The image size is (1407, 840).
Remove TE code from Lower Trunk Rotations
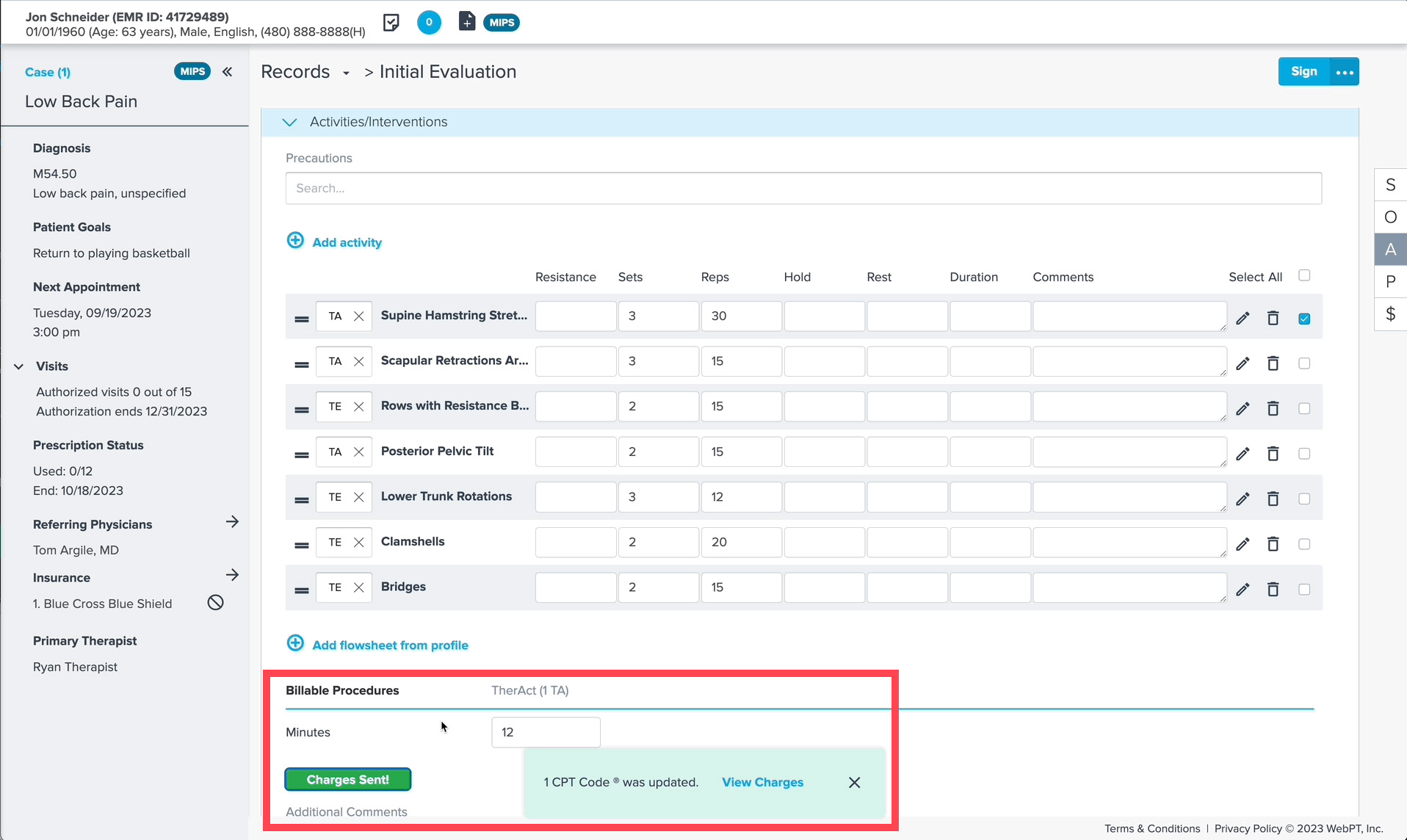(x=358, y=497)
